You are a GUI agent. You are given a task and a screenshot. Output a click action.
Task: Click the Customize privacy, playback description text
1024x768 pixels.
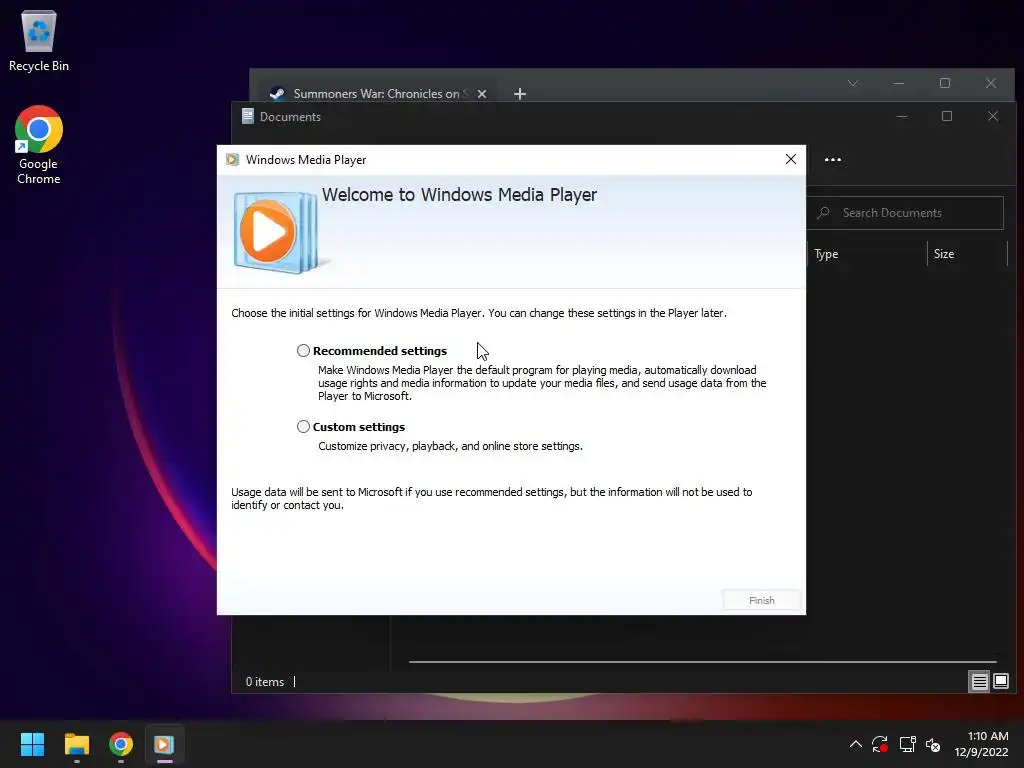click(451, 446)
